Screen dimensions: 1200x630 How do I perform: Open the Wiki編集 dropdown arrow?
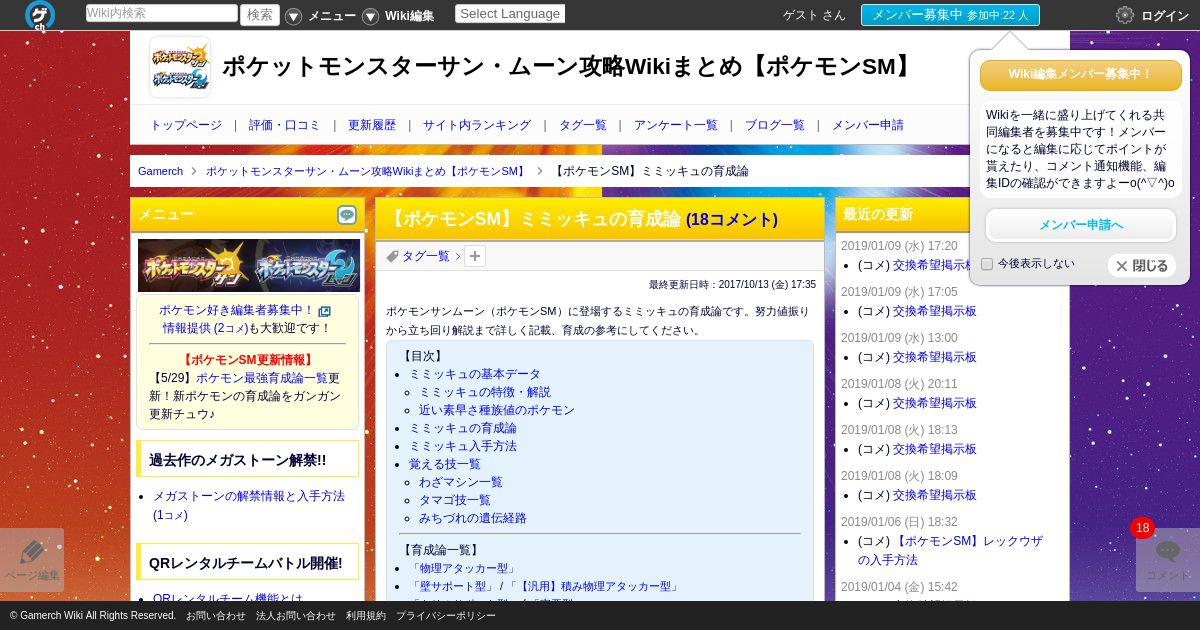pos(370,16)
